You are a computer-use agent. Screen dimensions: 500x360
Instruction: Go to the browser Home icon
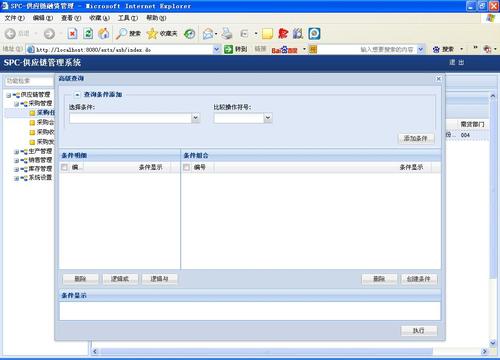[x=104, y=33]
